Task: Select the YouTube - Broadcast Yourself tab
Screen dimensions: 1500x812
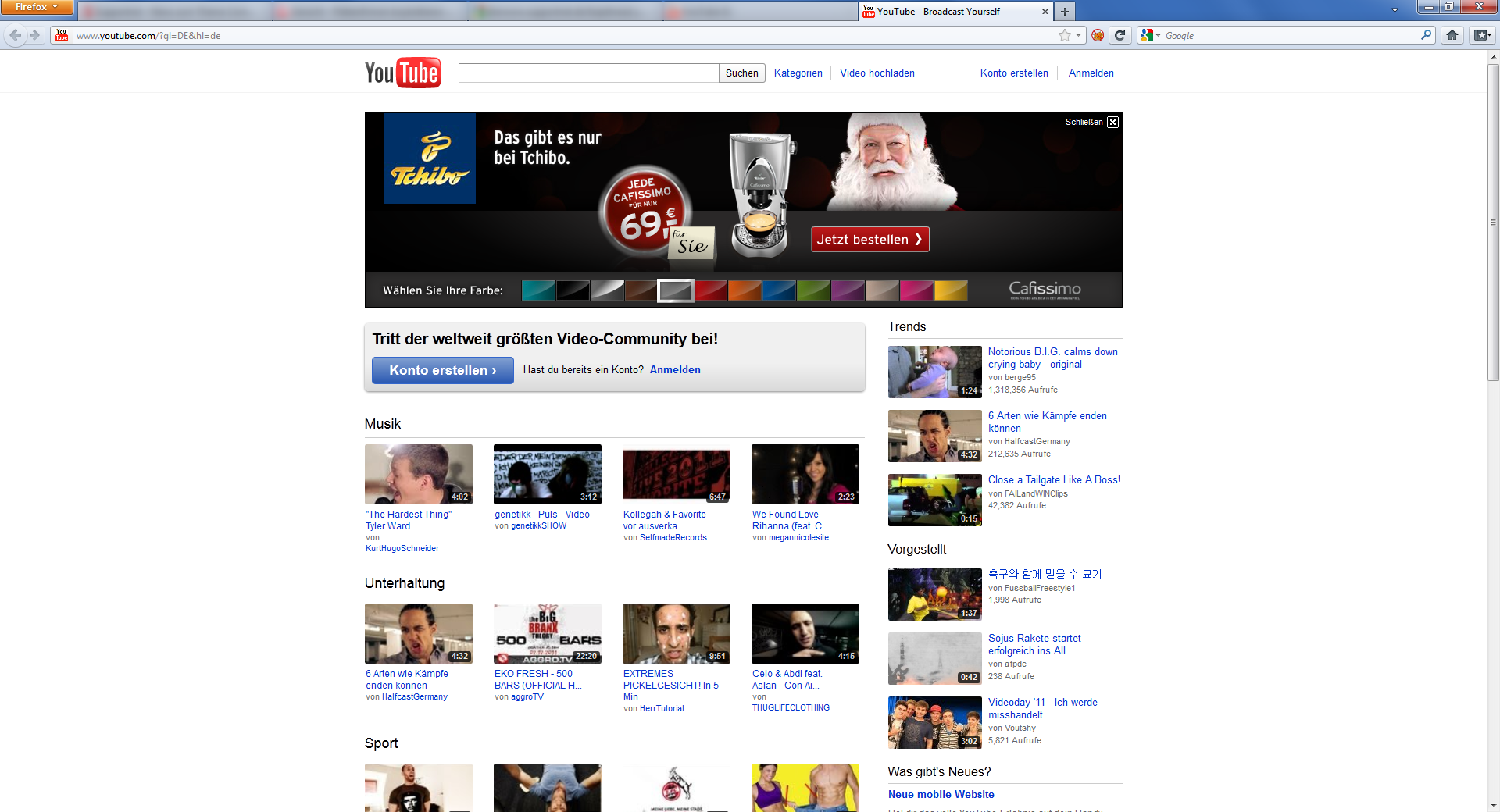Action: pos(955,12)
